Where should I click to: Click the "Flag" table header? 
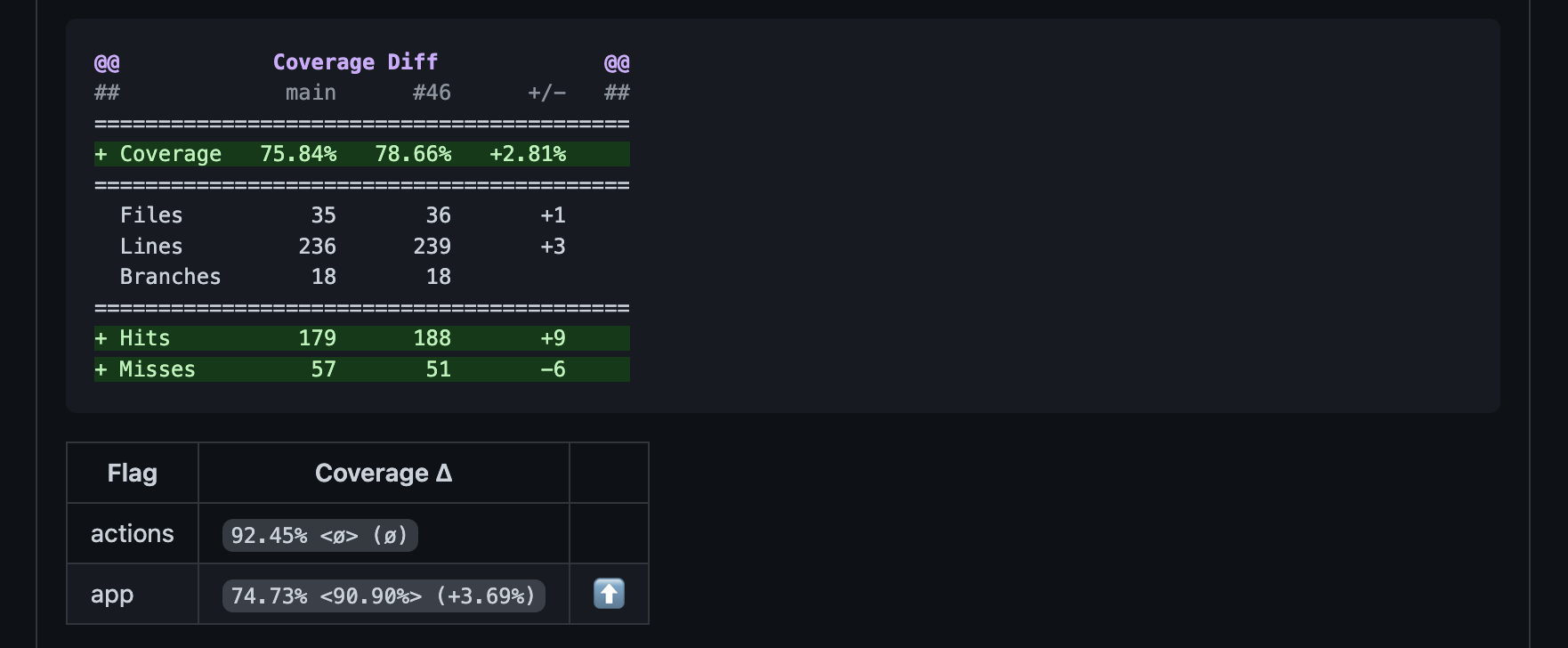click(132, 474)
